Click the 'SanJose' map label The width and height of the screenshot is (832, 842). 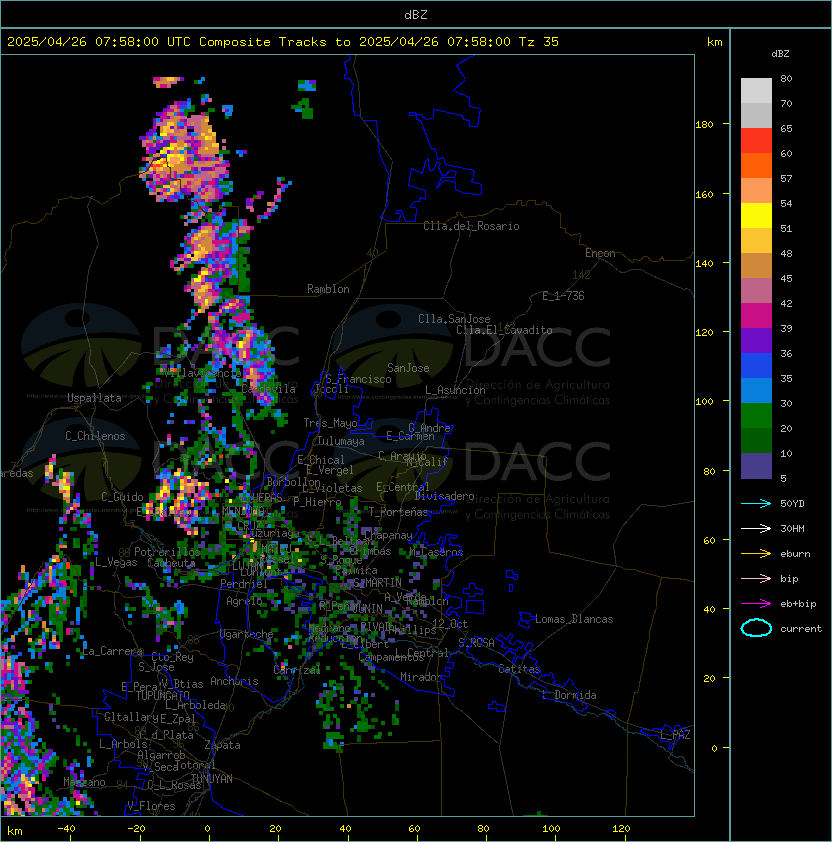[408, 368]
